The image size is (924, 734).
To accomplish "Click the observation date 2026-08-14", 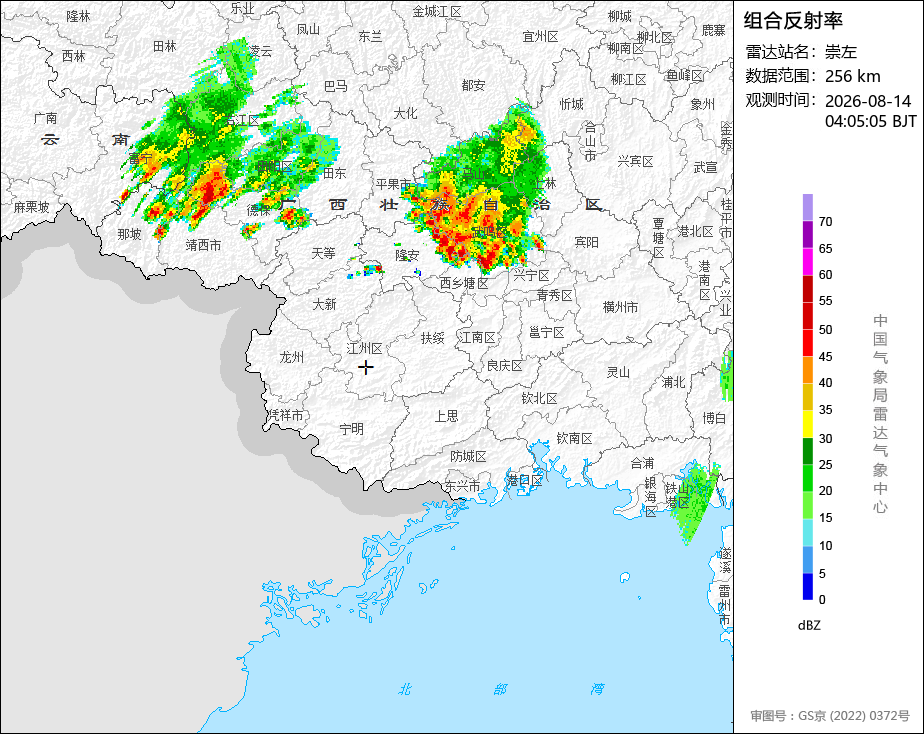I will coord(868,101).
